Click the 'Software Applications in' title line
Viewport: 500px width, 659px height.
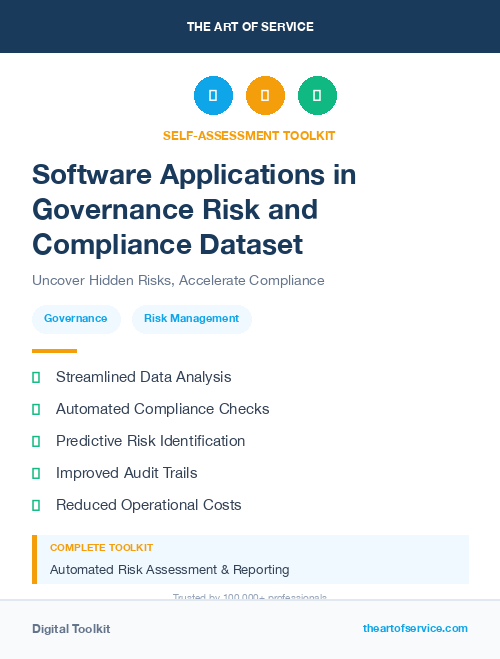(x=194, y=174)
